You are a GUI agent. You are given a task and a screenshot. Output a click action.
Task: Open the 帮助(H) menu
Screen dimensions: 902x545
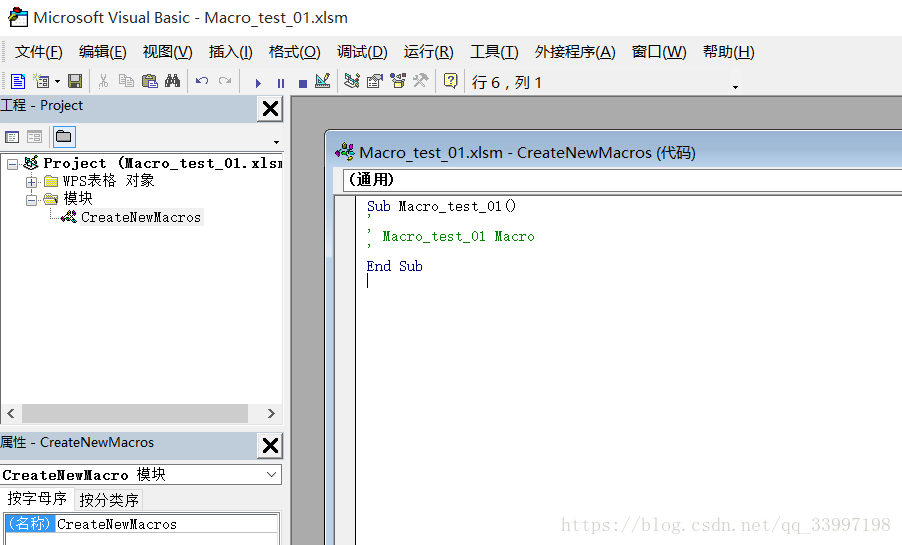(x=728, y=52)
